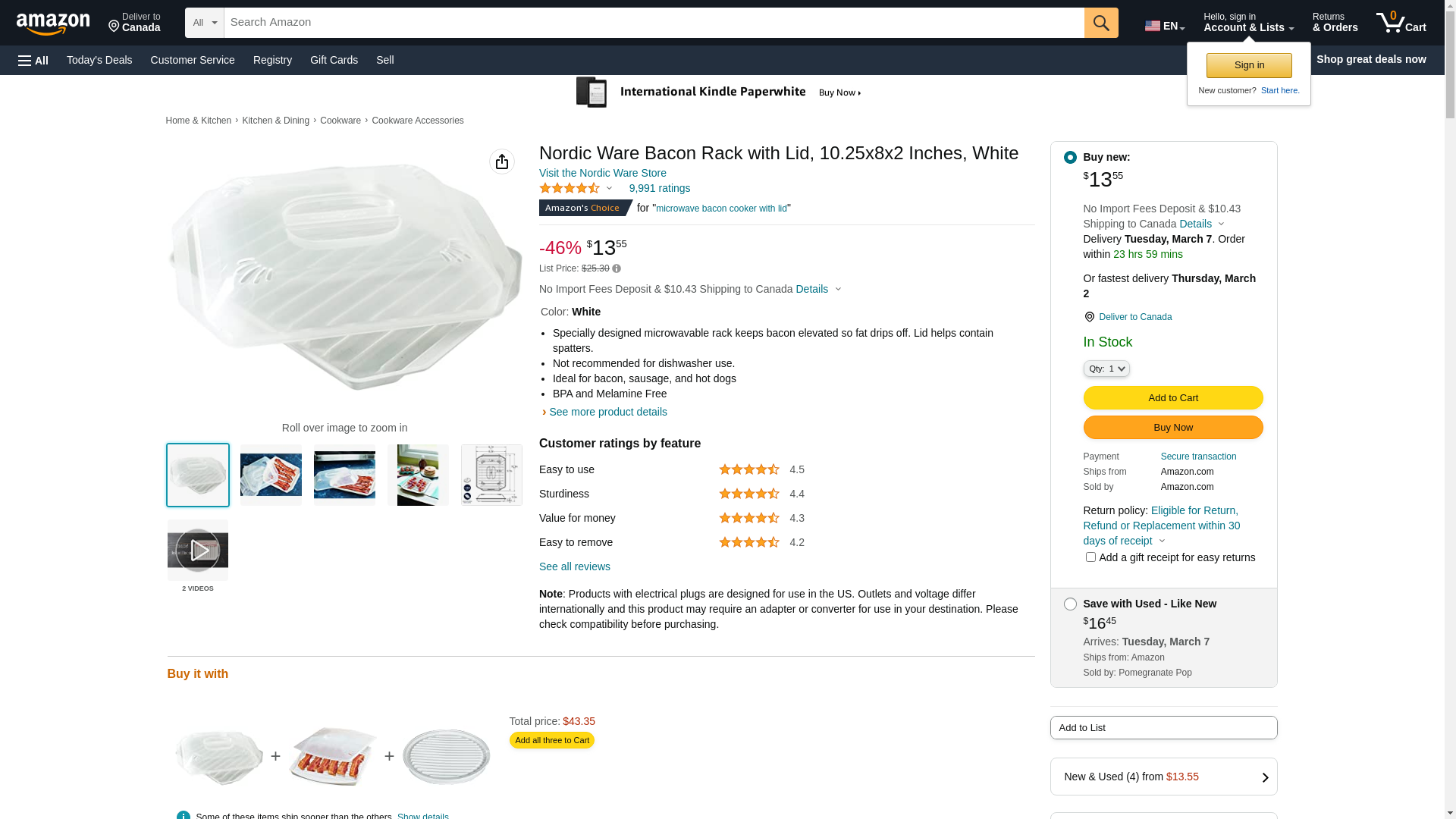Screen dimensions: 1456x819
Task: Click the share icon on product image
Action: (x=501, y=162)
